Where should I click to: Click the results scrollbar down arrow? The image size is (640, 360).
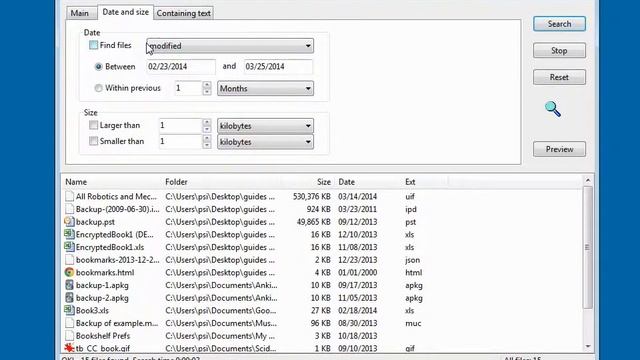pos(588,347)
